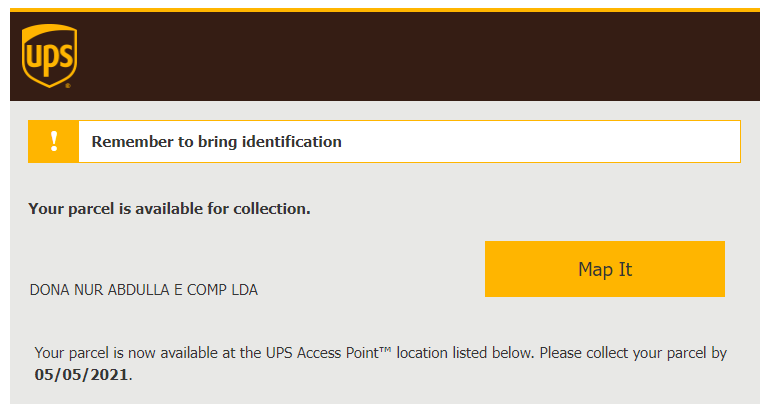Click the 'UPS Access Point' text in paragraph
Image resolution: width=764 pixels, height=404 pixels.
coord(322,352)
